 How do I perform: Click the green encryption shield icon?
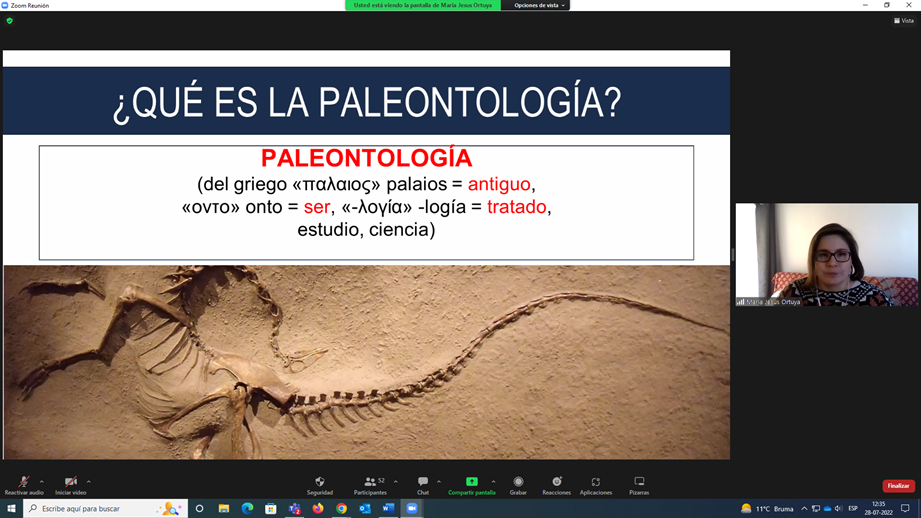click(10, 21)
